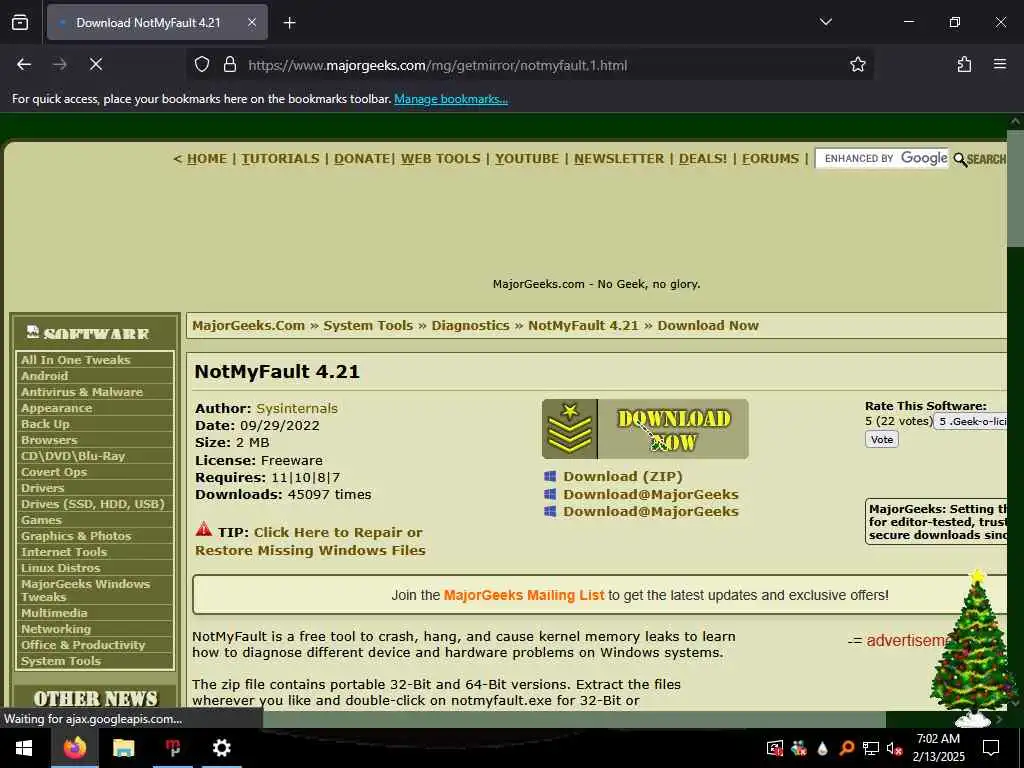Open the Firefox extensions puzzle icon
The width and height of the screenshot is (1024, 768).
point(964,64)
